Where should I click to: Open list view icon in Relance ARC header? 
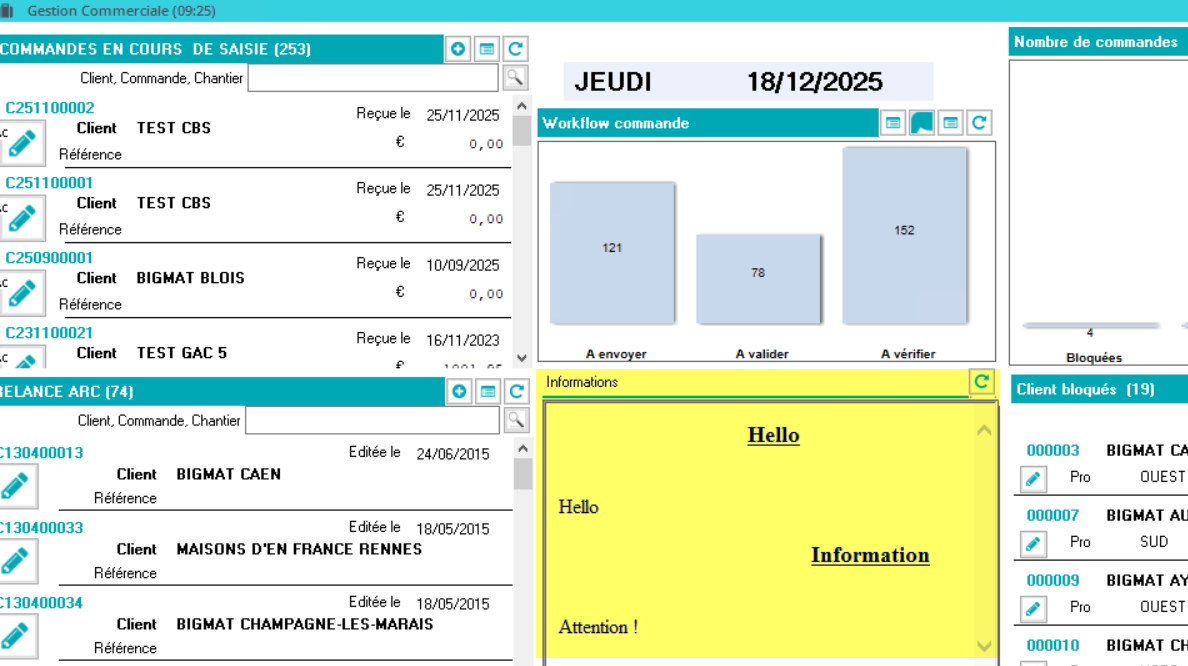(488, 391)
